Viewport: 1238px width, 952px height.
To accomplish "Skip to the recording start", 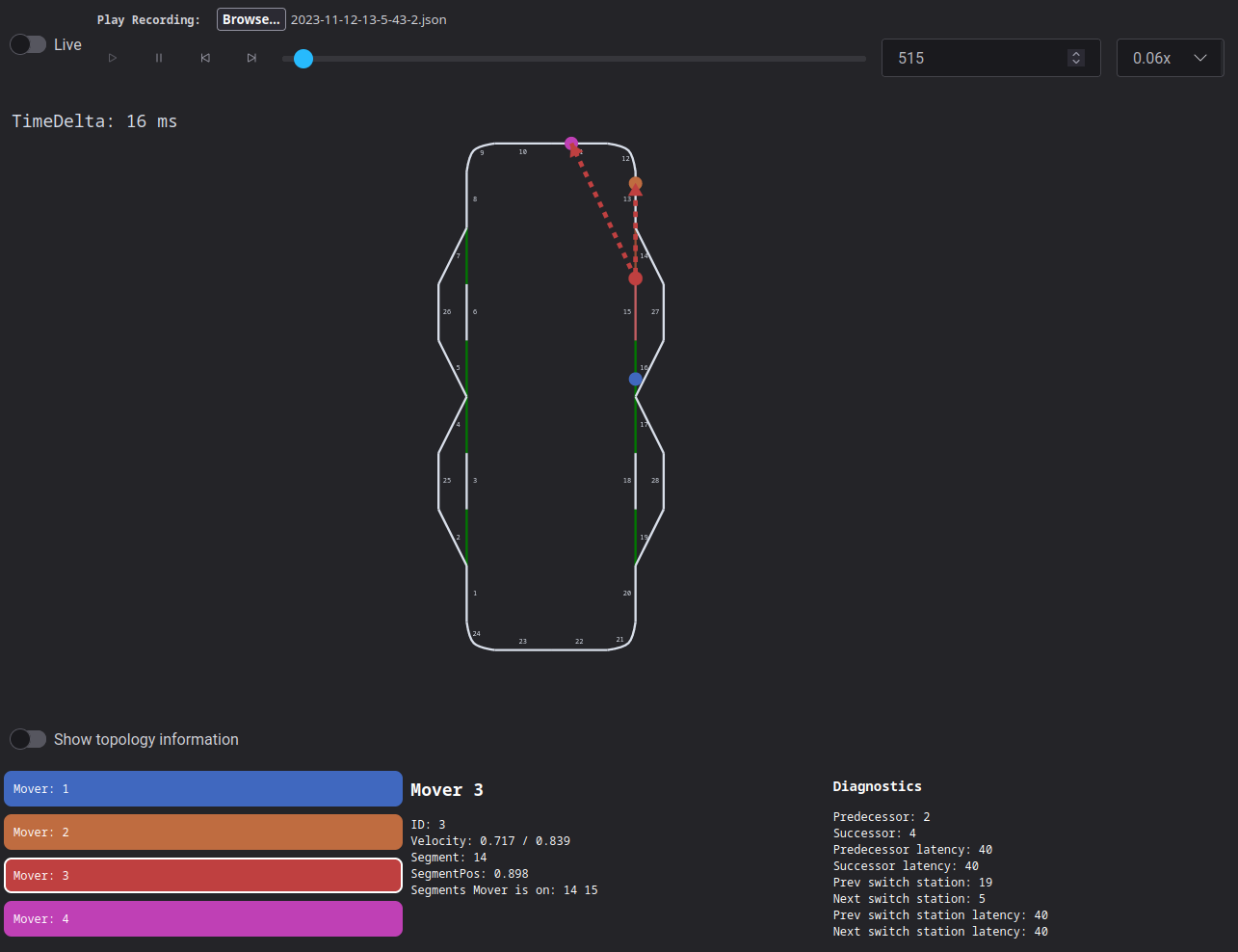I will pyautogui.click(x=205, y=58).
